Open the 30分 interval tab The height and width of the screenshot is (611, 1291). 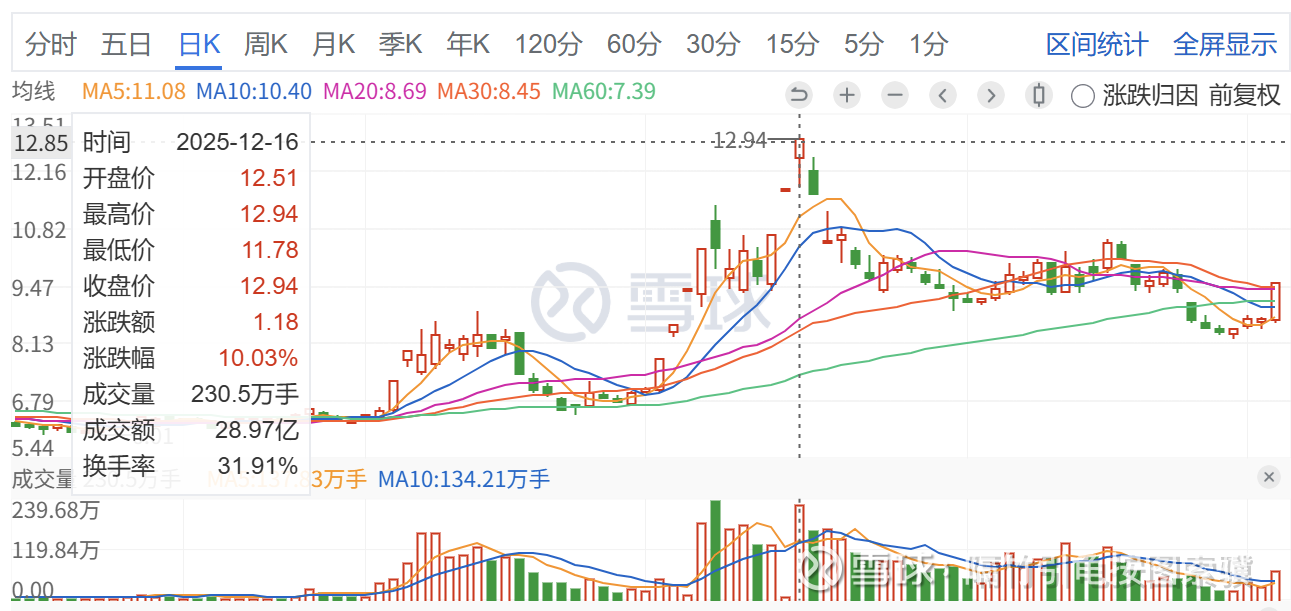713,44
